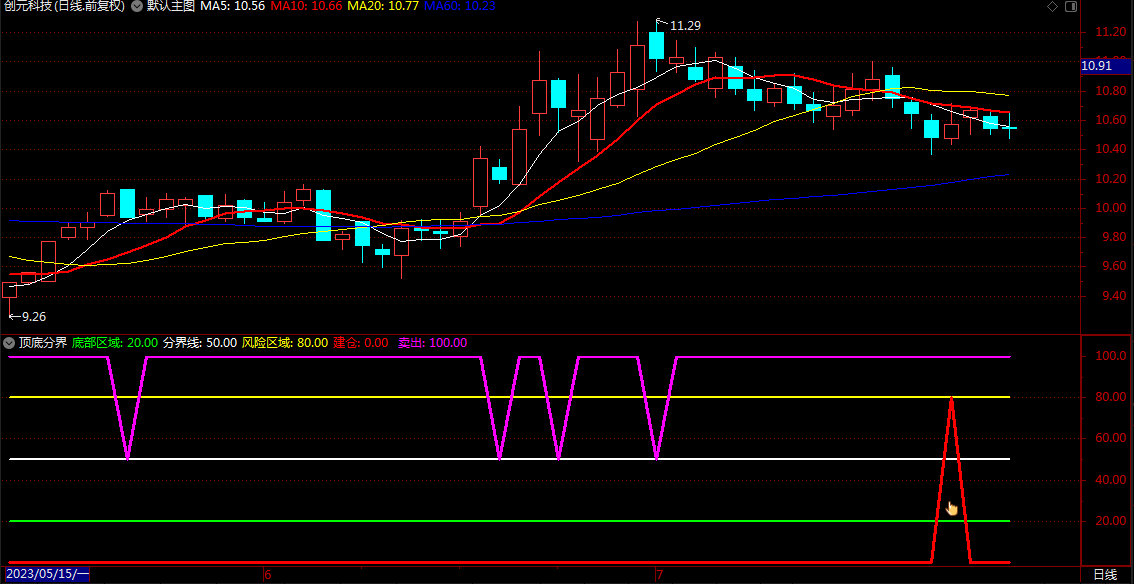Open the main chart dropdown beside 默认主图

click(x=135, y=7)
